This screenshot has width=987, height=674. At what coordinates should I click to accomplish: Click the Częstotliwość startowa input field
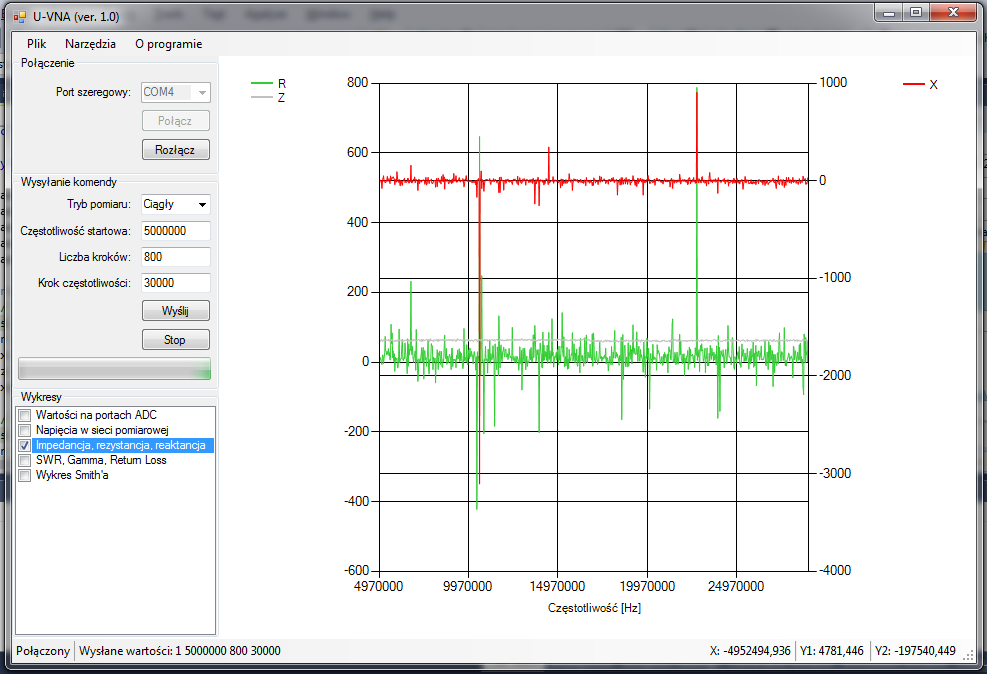tap(175, 231)
